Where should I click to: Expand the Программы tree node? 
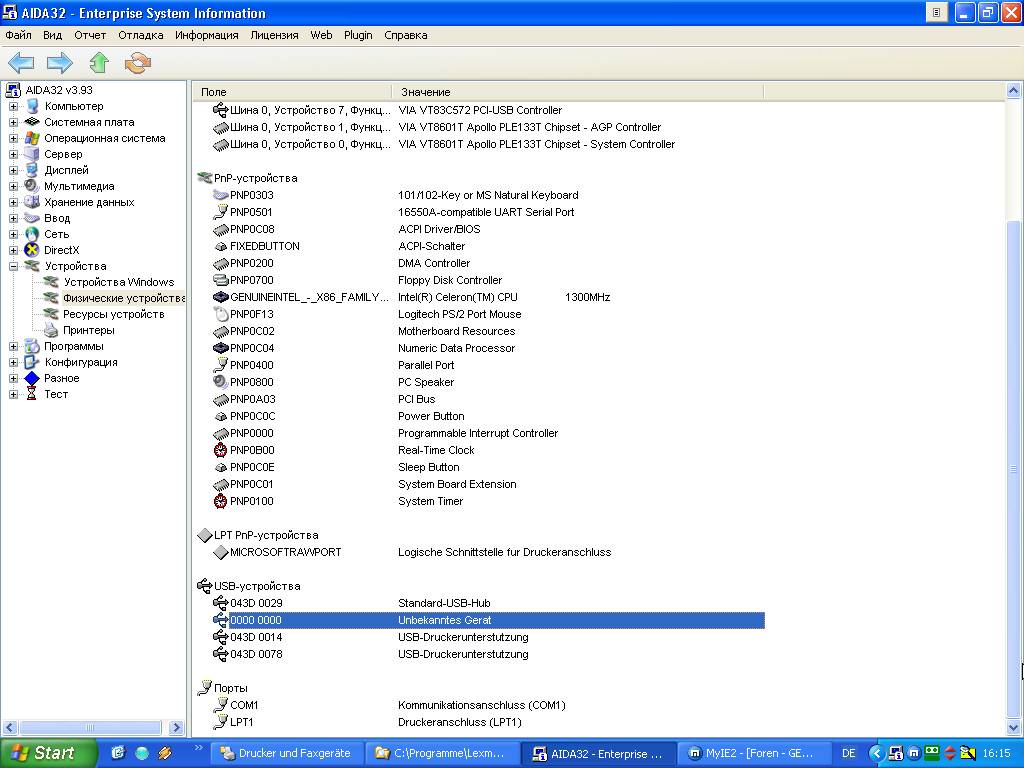coord(13,346)
